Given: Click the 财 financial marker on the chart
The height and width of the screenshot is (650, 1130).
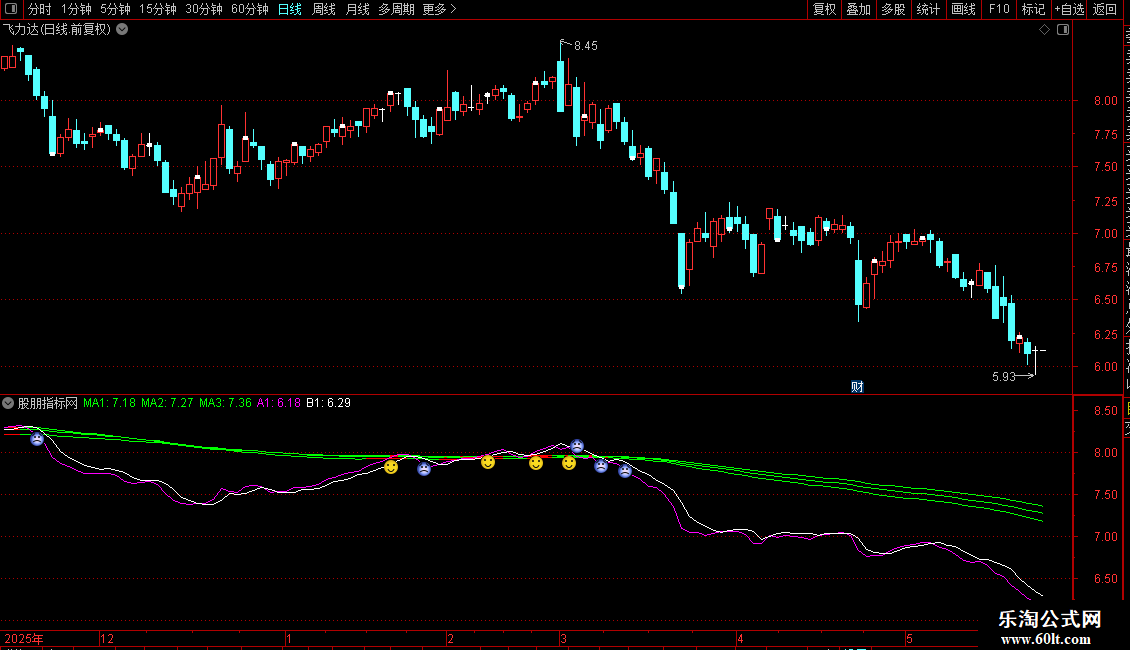Looking at the screenshot, I should (857, 387).
